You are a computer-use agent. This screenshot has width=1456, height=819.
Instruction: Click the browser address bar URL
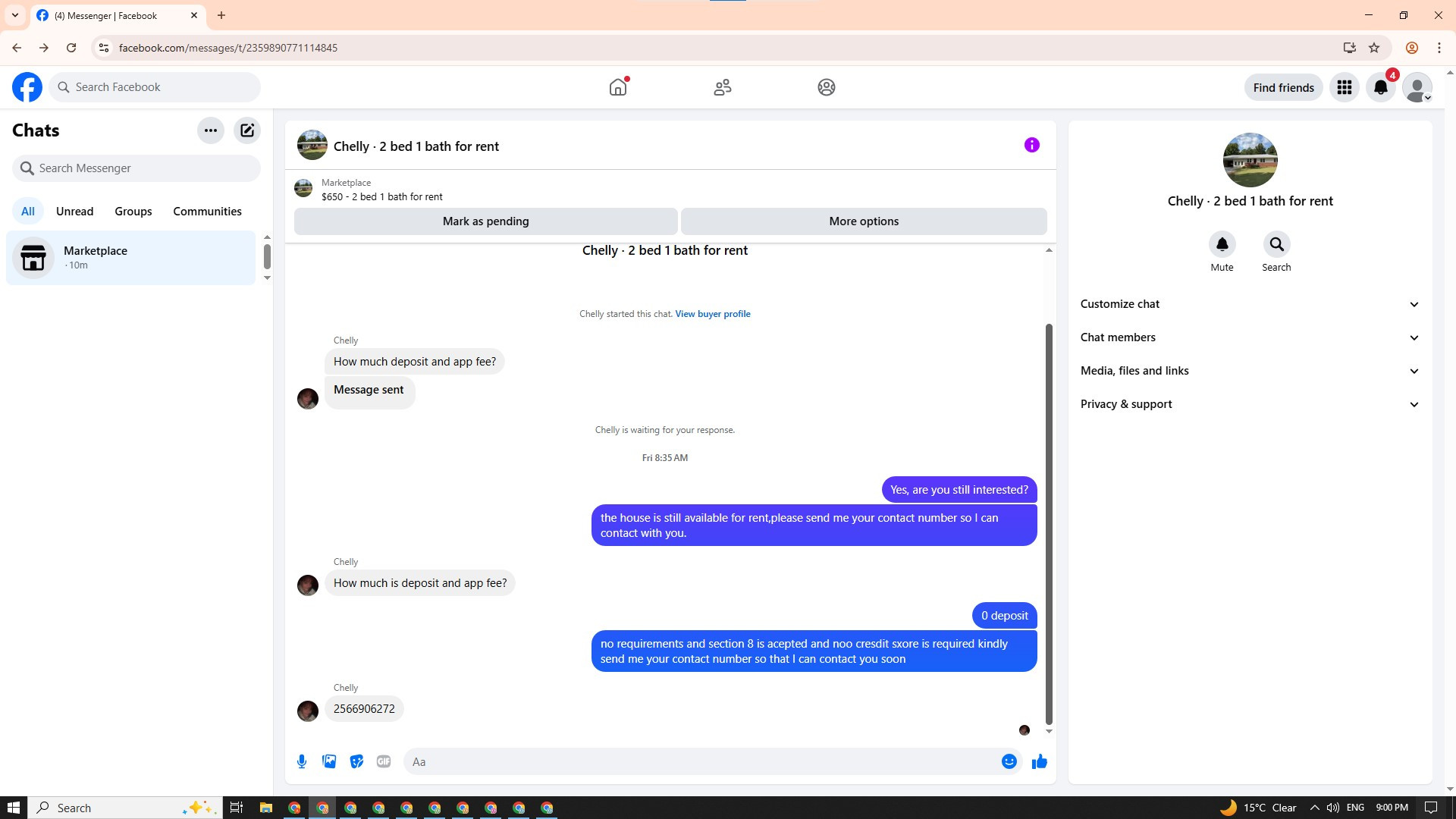[x=228, y=48]
